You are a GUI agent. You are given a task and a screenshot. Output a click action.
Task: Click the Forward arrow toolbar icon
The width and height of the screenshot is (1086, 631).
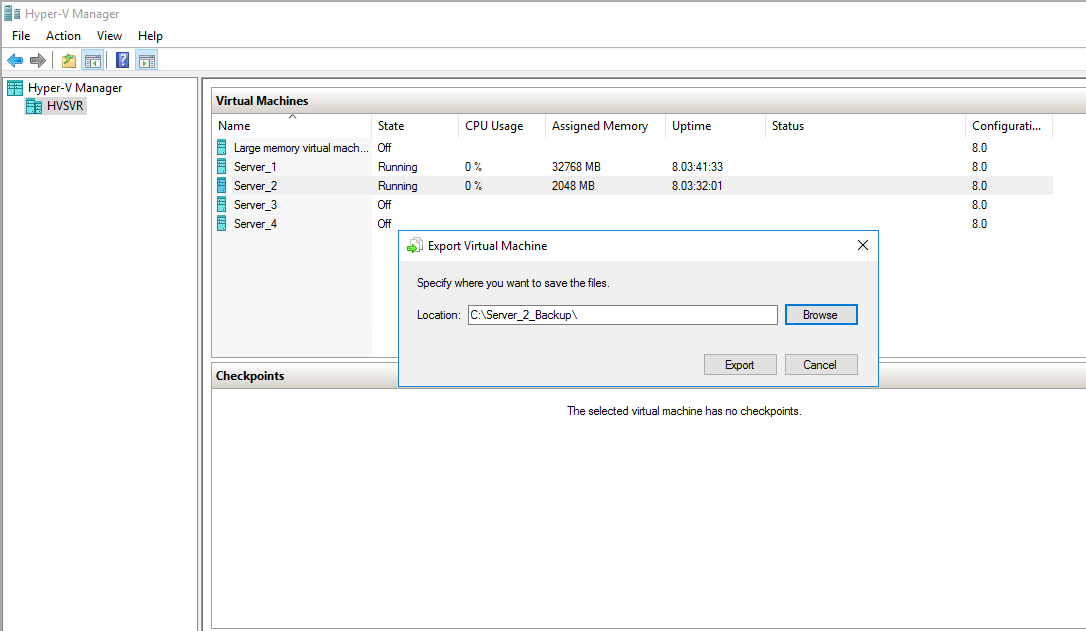click(38, 61)
